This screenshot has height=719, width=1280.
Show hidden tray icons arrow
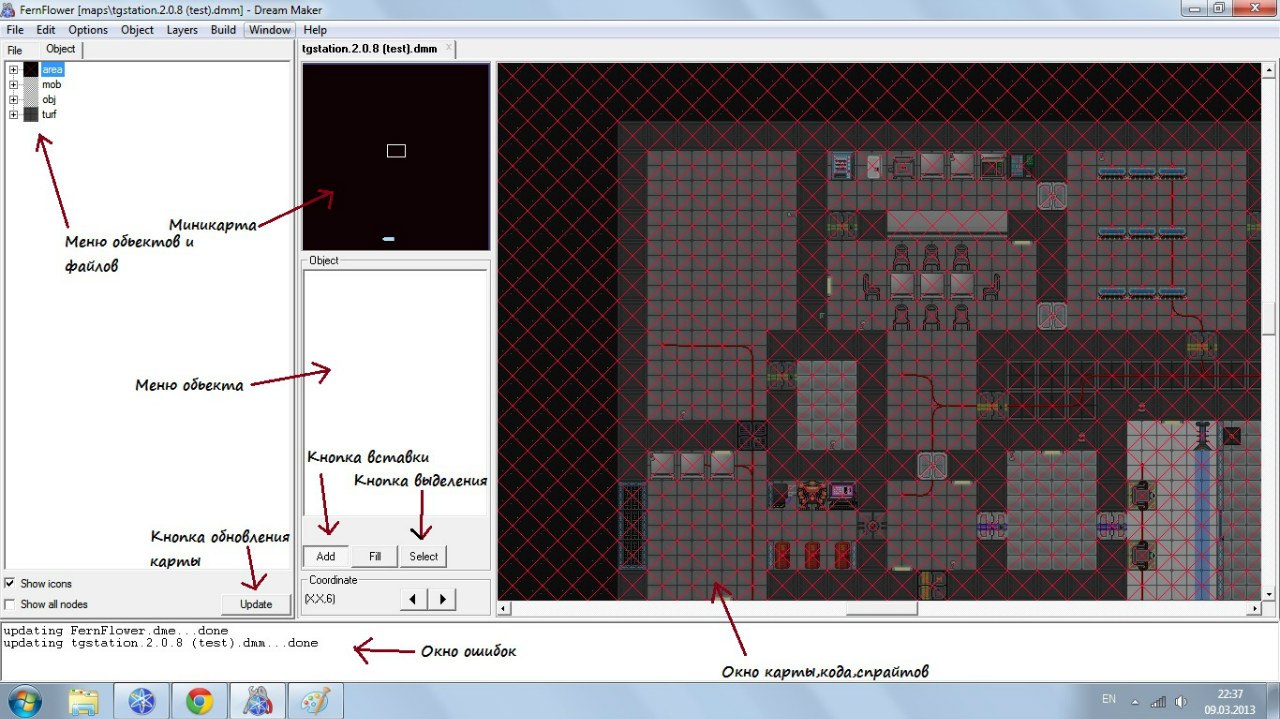[x=1135, y=700]
